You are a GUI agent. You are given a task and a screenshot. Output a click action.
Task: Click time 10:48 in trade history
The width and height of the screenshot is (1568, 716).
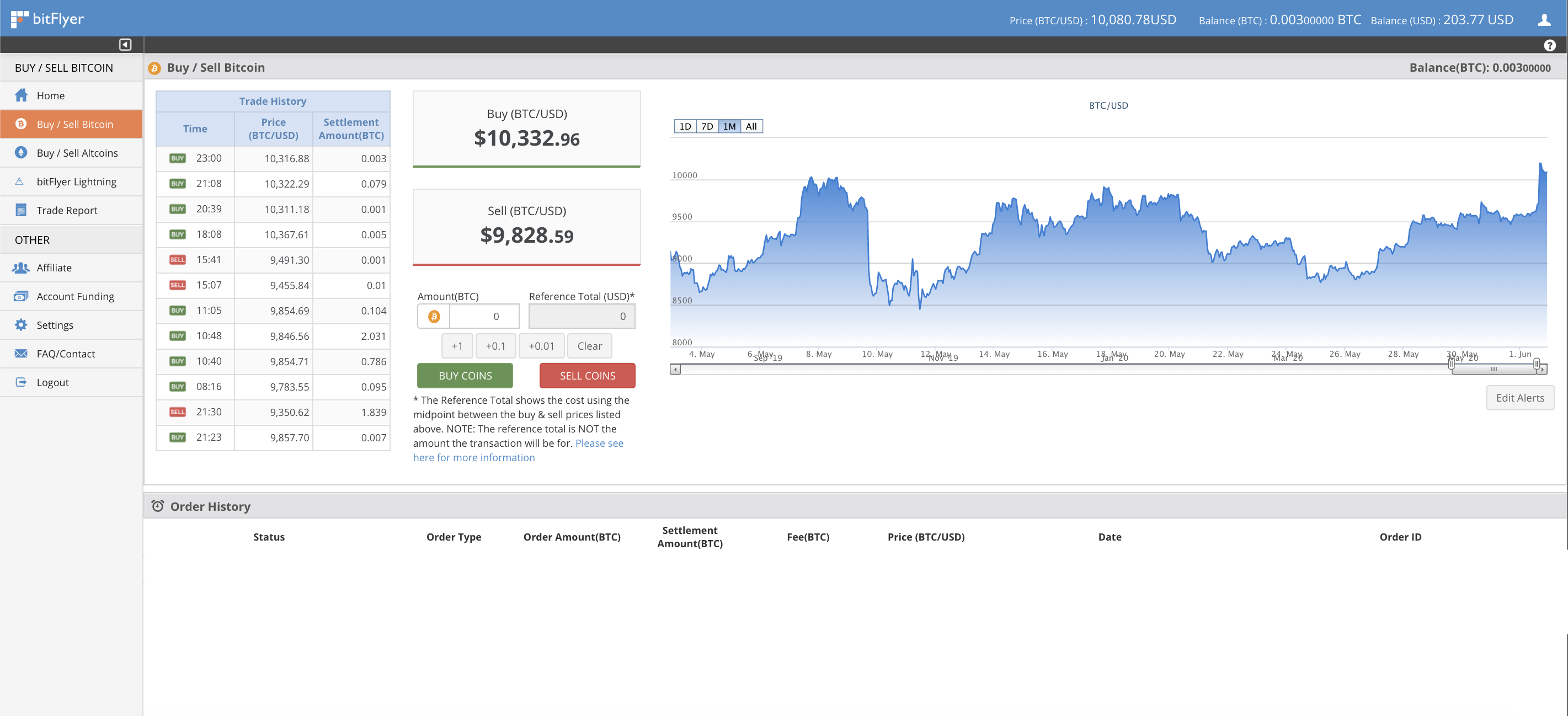(x=209, y=336)
